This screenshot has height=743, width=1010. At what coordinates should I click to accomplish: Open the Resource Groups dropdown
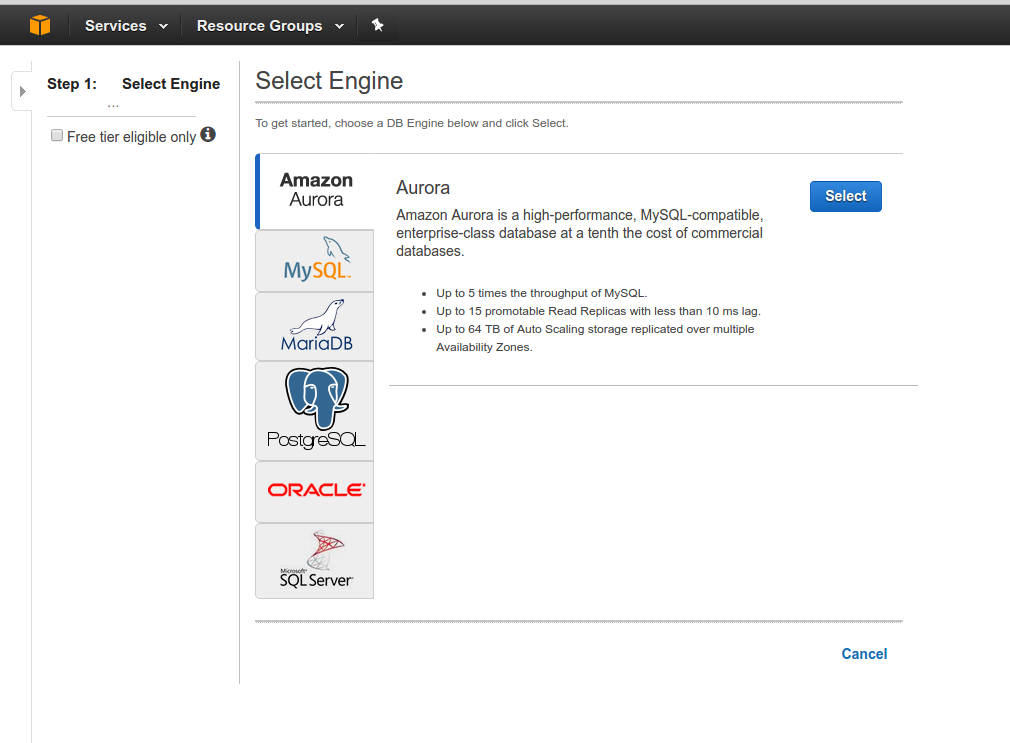click(x=270, y=26)
